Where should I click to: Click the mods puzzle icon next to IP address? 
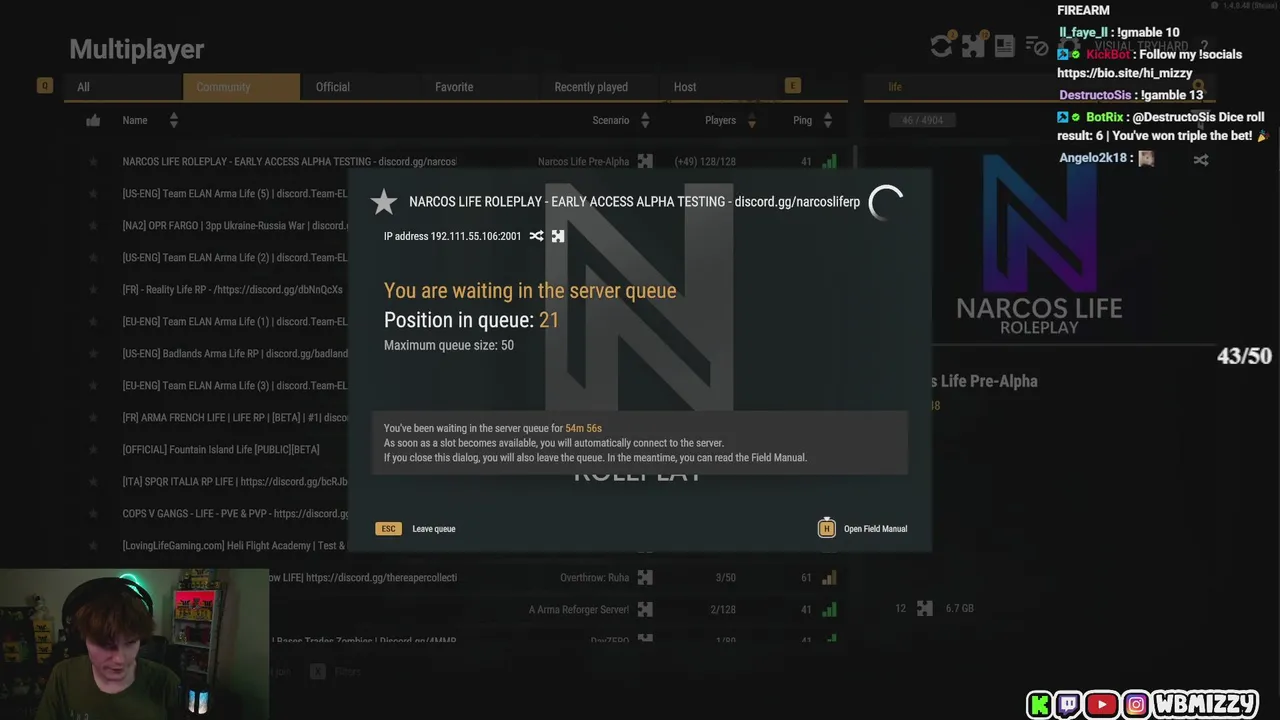558,236
